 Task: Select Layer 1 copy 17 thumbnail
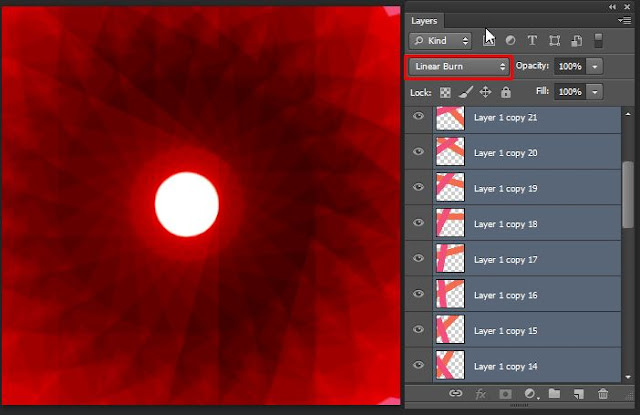click(x=450, y=258)
